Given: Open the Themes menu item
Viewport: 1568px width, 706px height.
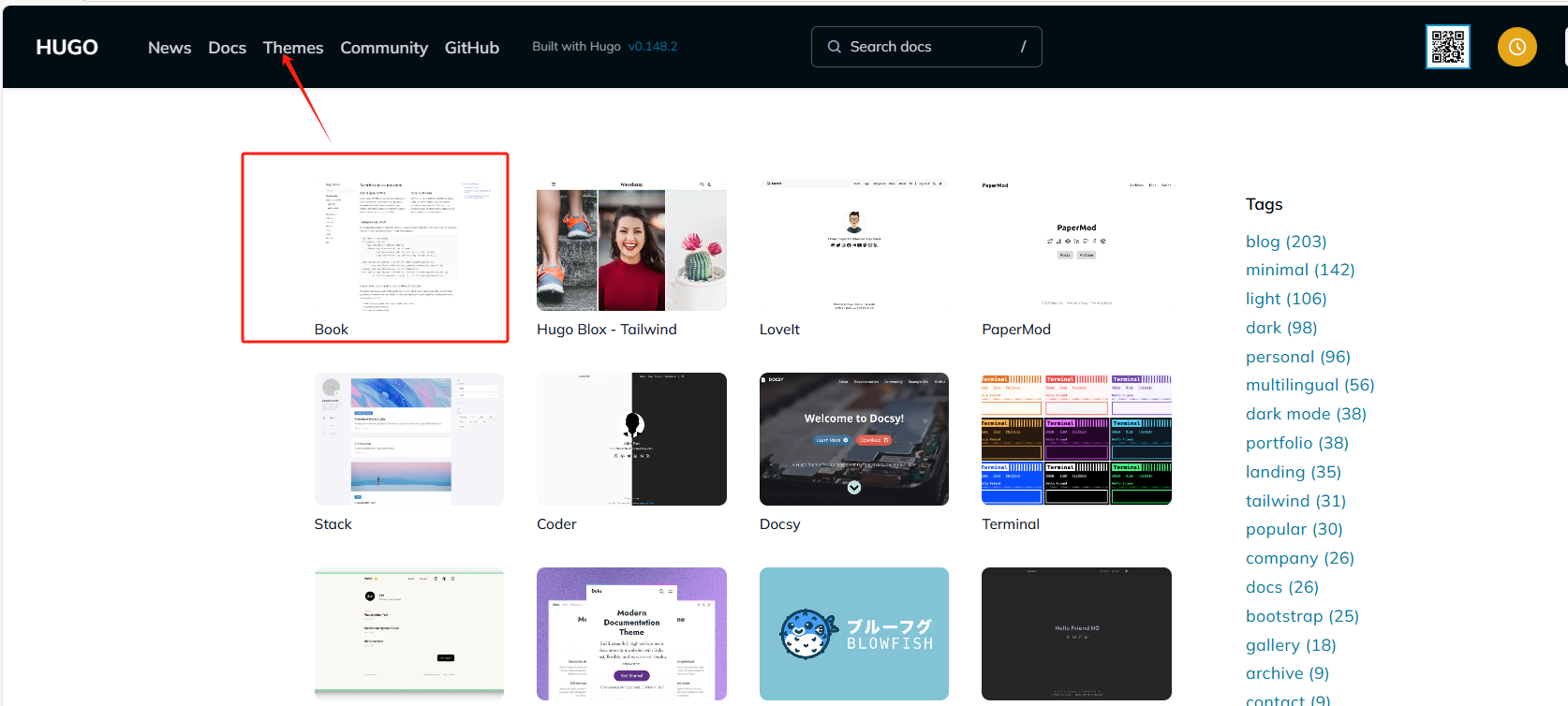Looking at the screenshot, I should (x=293, y=48).
